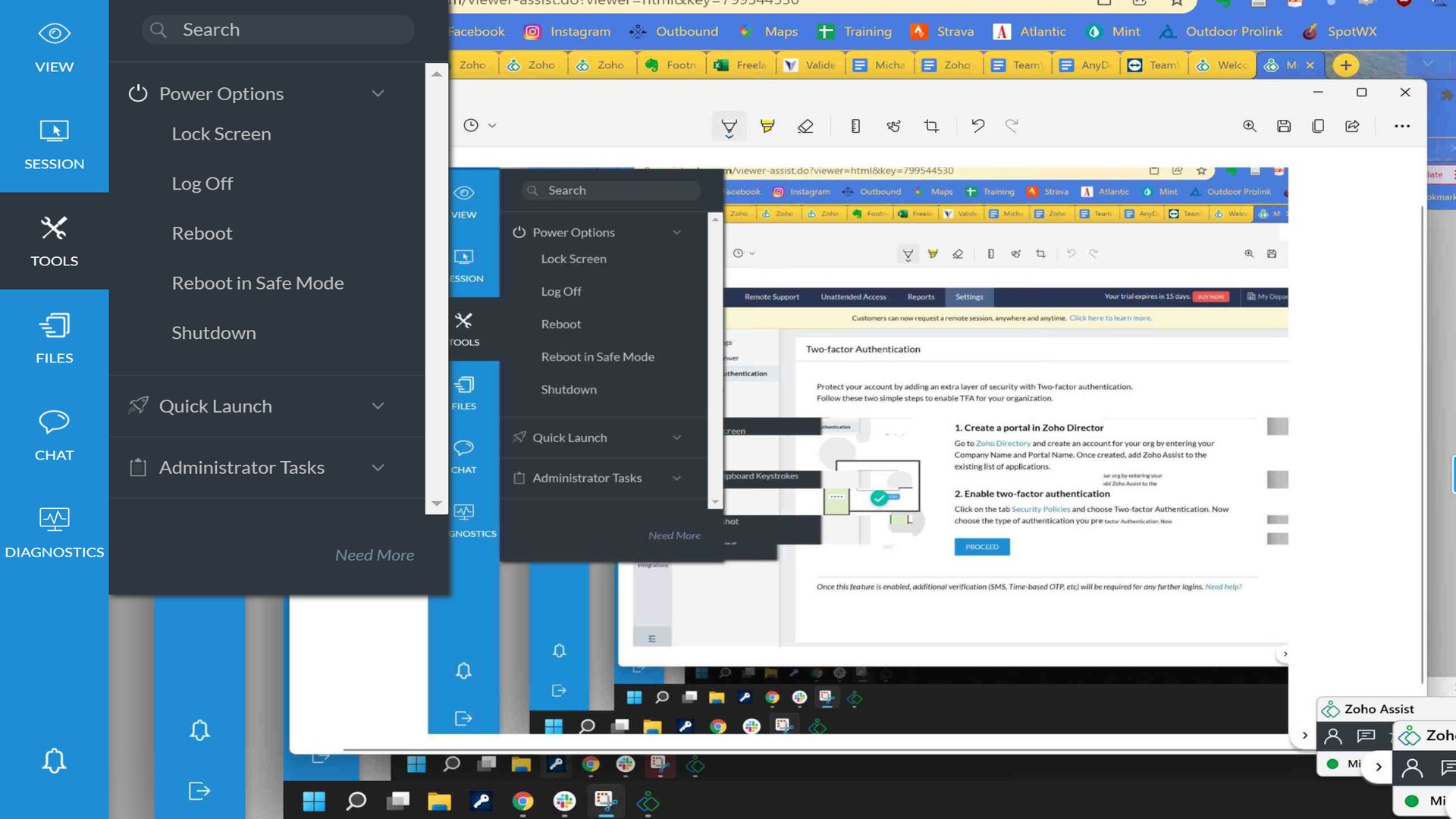Select Reboot under Power Options
This screenshot has height=819, width=1456.
[202, 233]
